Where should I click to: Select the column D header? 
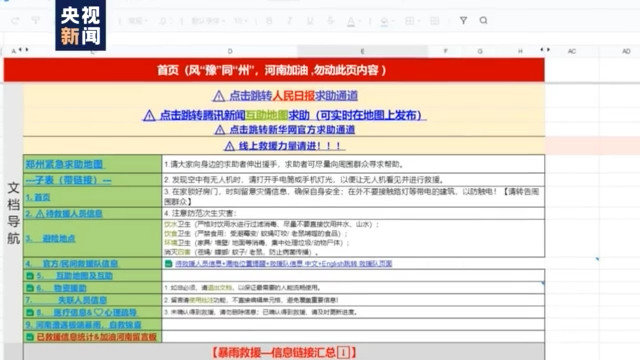click(230, 51)
